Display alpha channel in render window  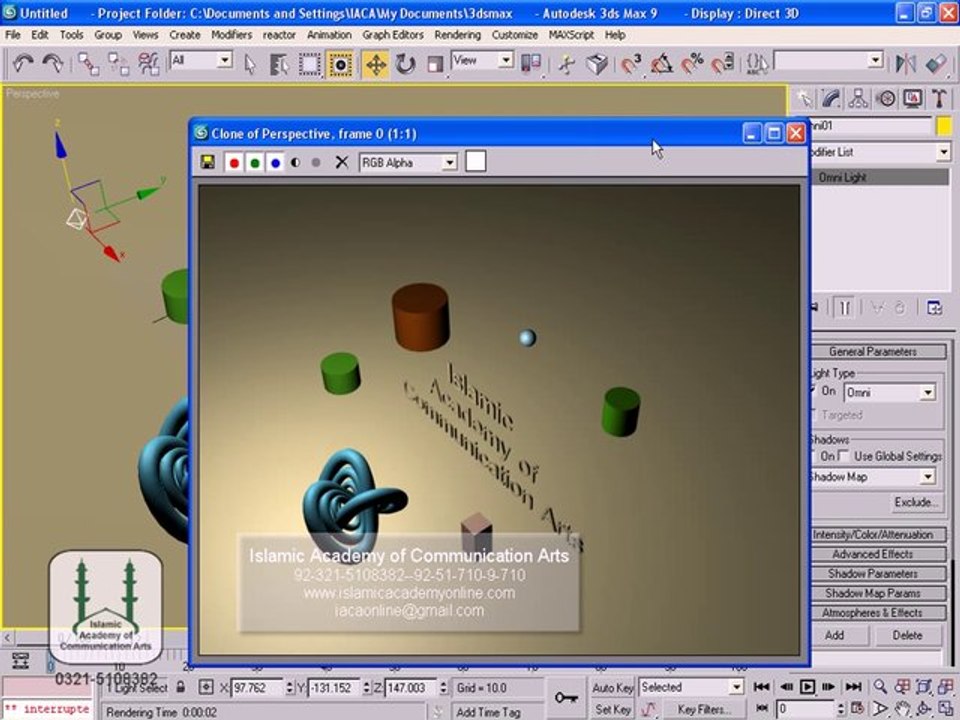click(x=296, y=163)
